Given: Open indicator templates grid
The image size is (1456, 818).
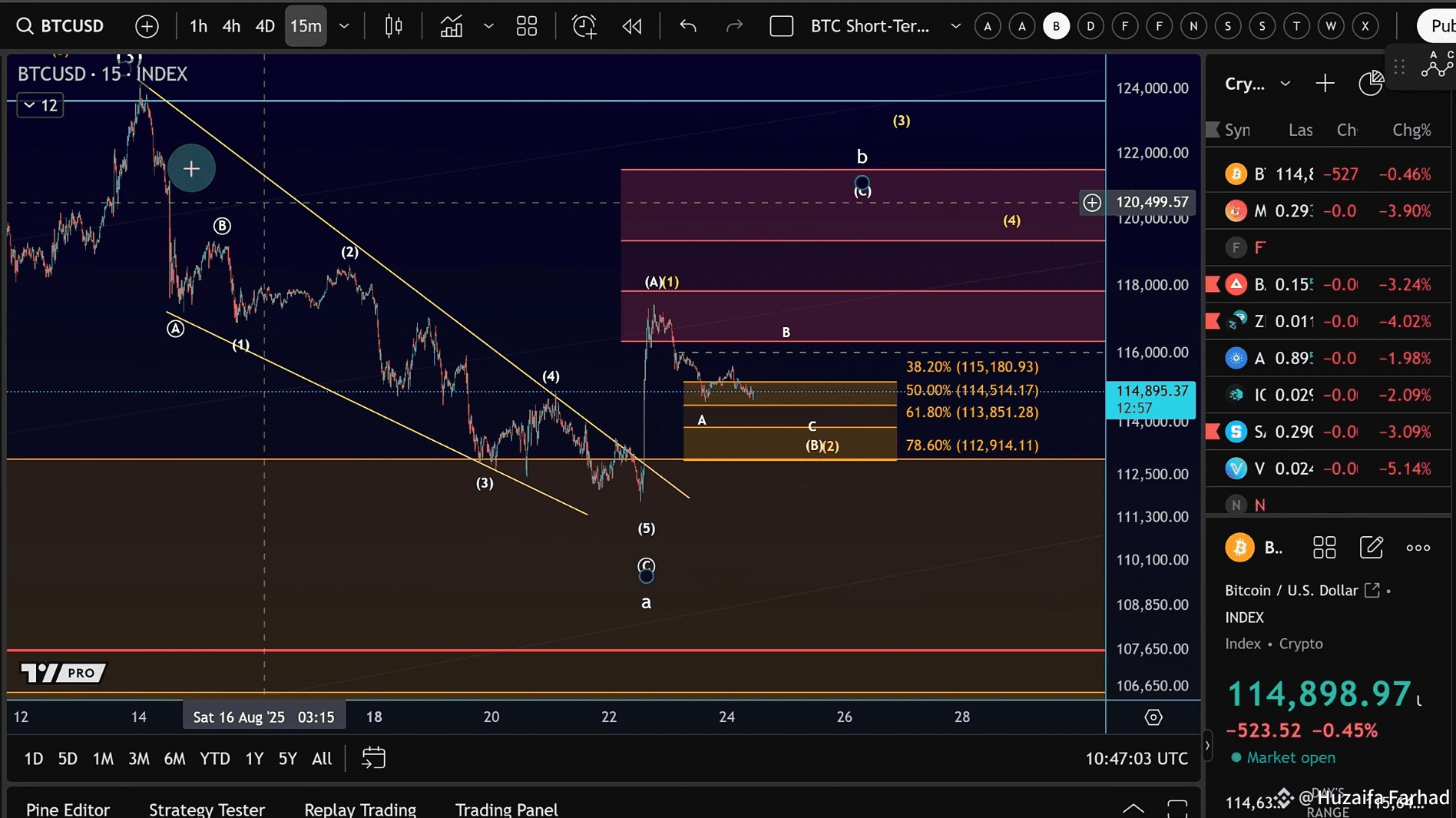Looking at the screenshot, I should pyautogui.click(x=527, y=26).
